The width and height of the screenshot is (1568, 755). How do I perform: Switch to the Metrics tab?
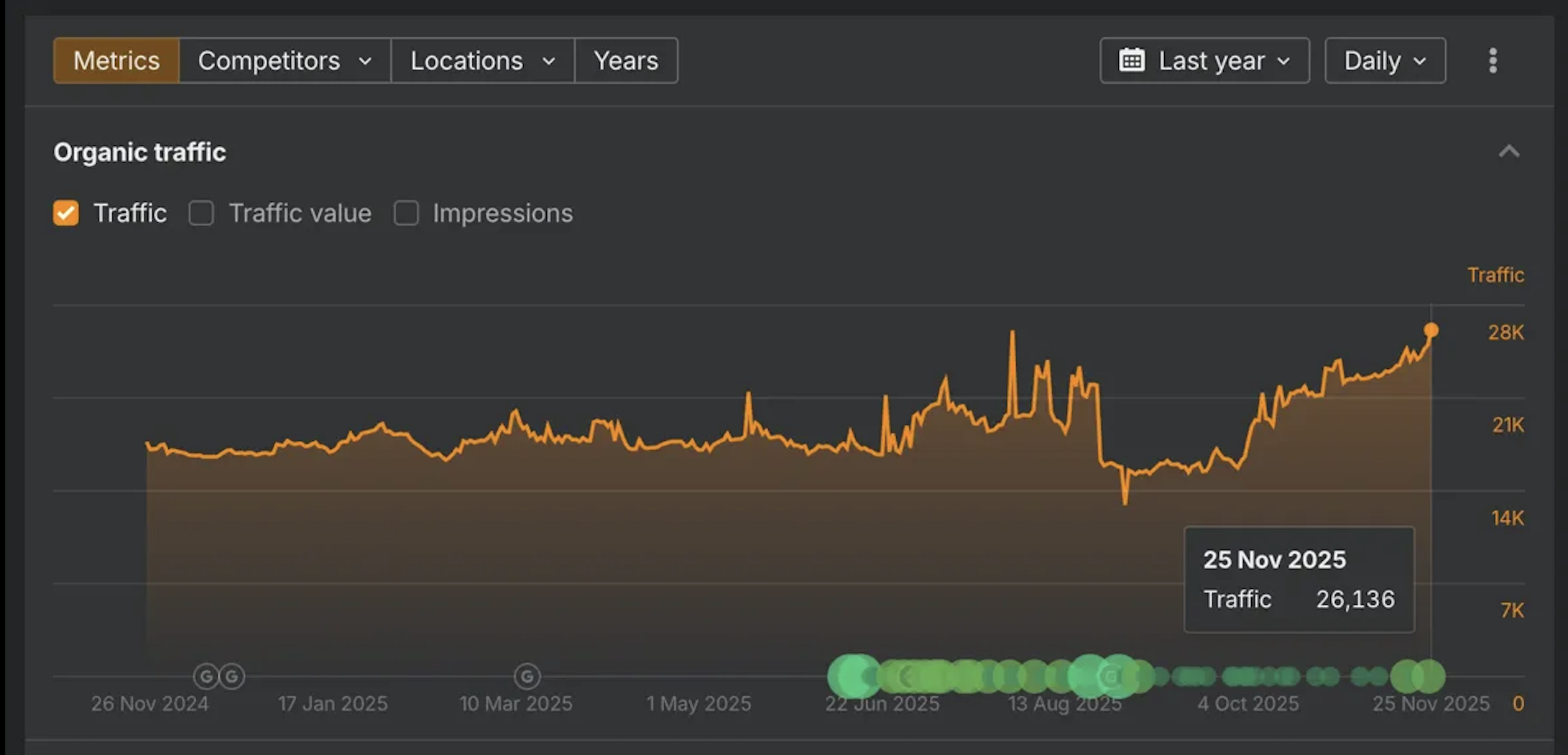[x=116, y=60]
